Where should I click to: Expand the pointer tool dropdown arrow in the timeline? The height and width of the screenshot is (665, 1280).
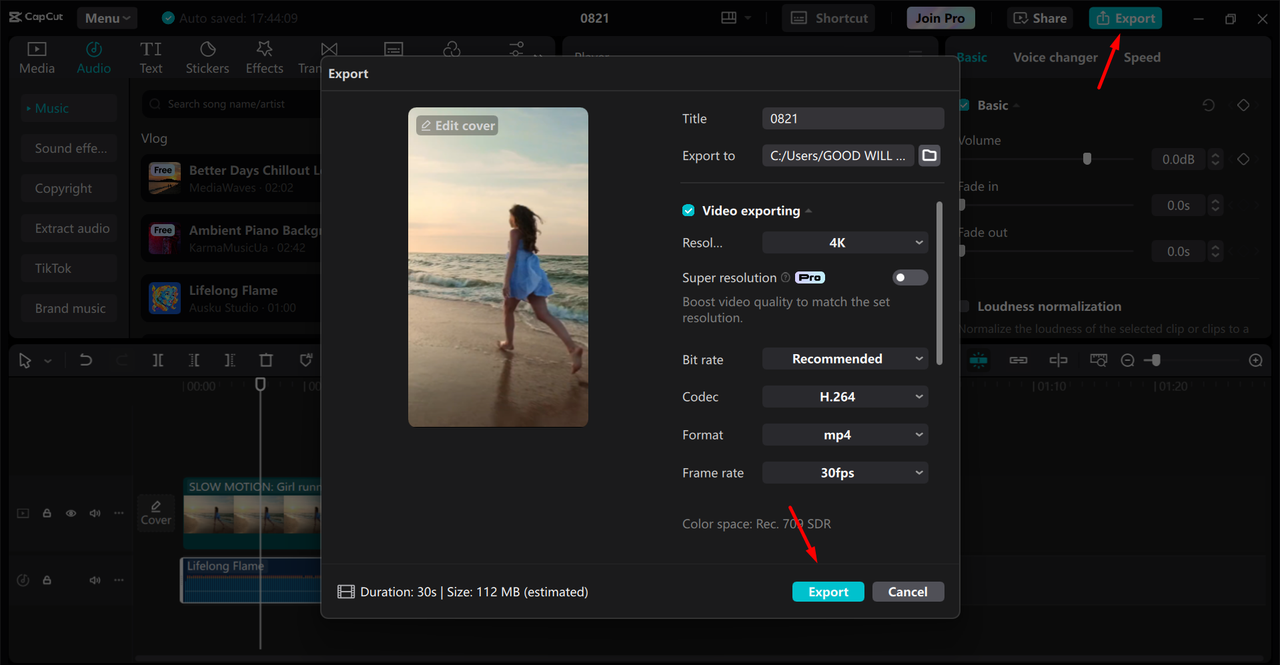pyautogui.click(x=47, y=361)
